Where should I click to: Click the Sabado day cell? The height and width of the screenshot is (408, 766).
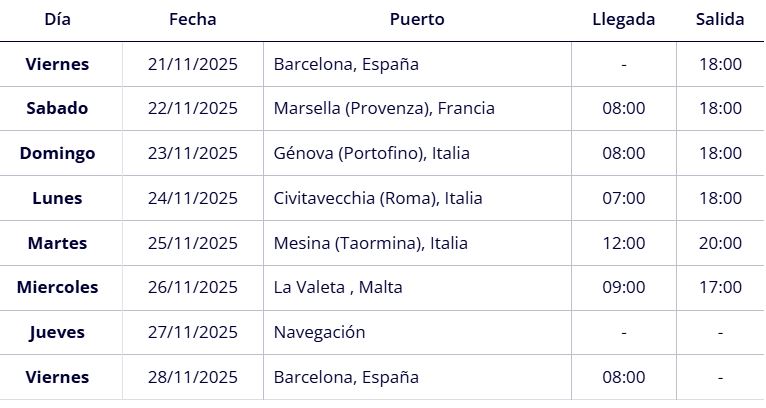[x=57, y=108]
